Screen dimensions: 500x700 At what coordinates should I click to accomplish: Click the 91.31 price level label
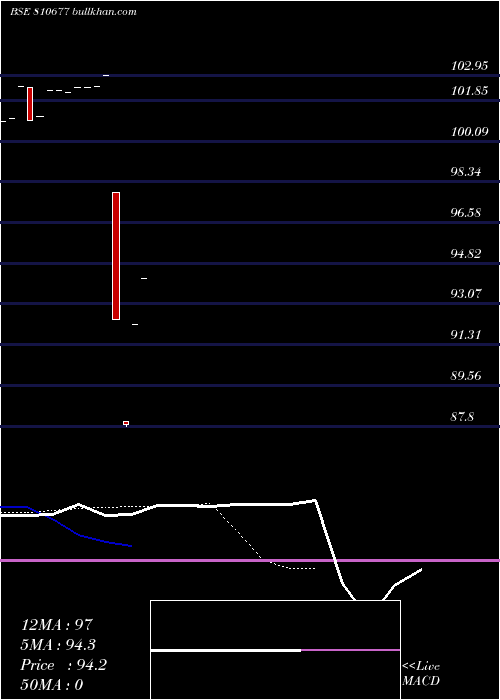point(466,335)
